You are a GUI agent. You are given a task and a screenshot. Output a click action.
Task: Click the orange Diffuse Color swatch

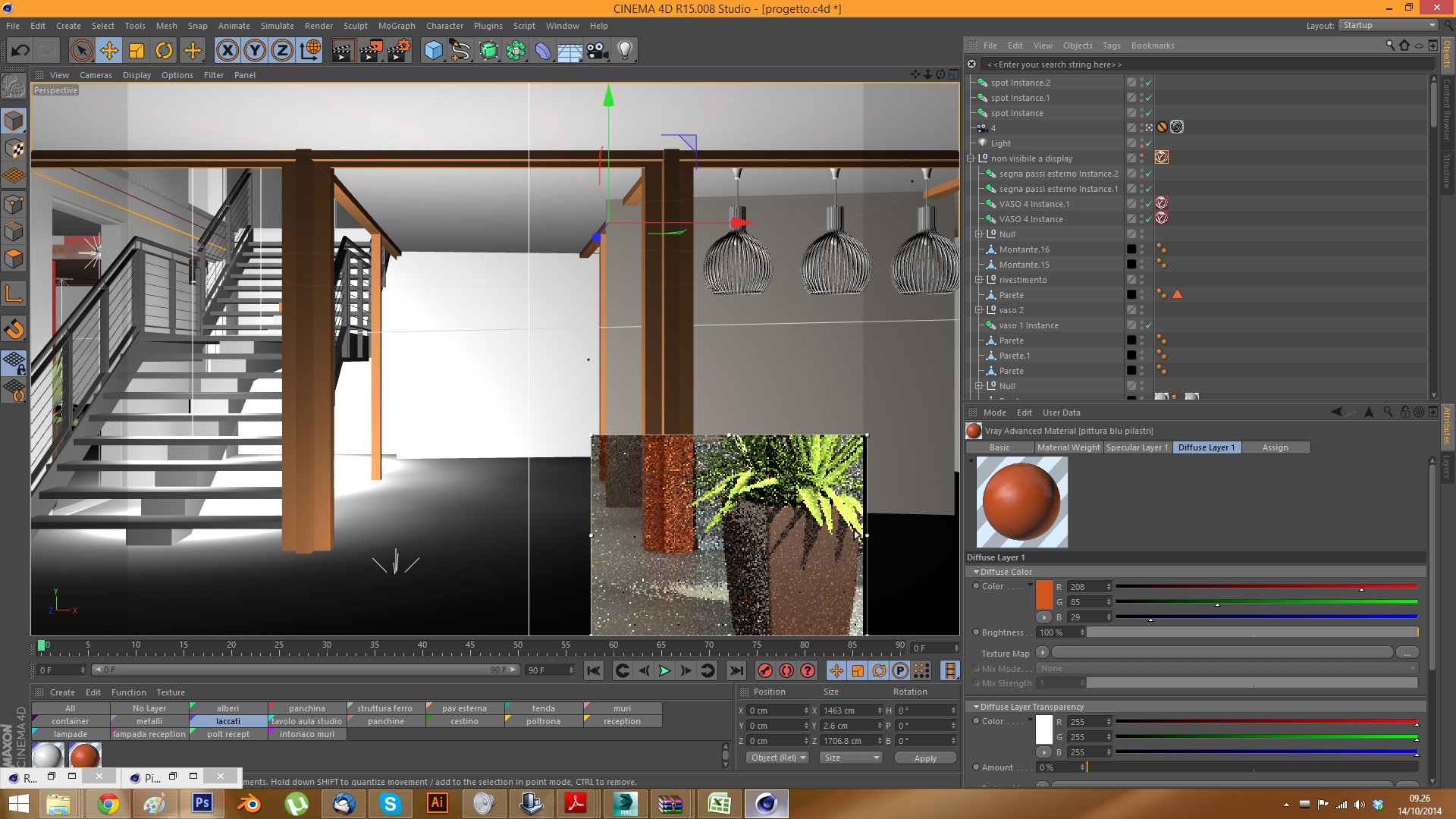[x=1043, y=594]
